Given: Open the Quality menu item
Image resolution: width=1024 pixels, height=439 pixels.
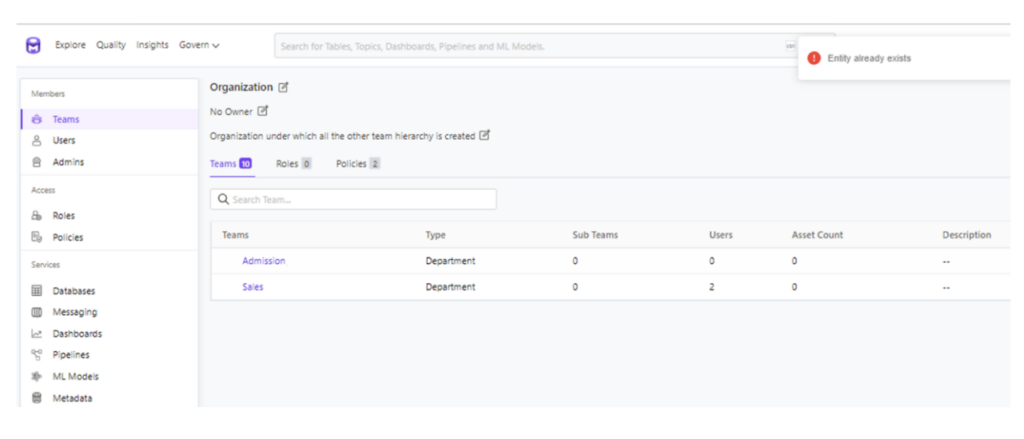Looking at the screenshot, I should tap(111, 45).
